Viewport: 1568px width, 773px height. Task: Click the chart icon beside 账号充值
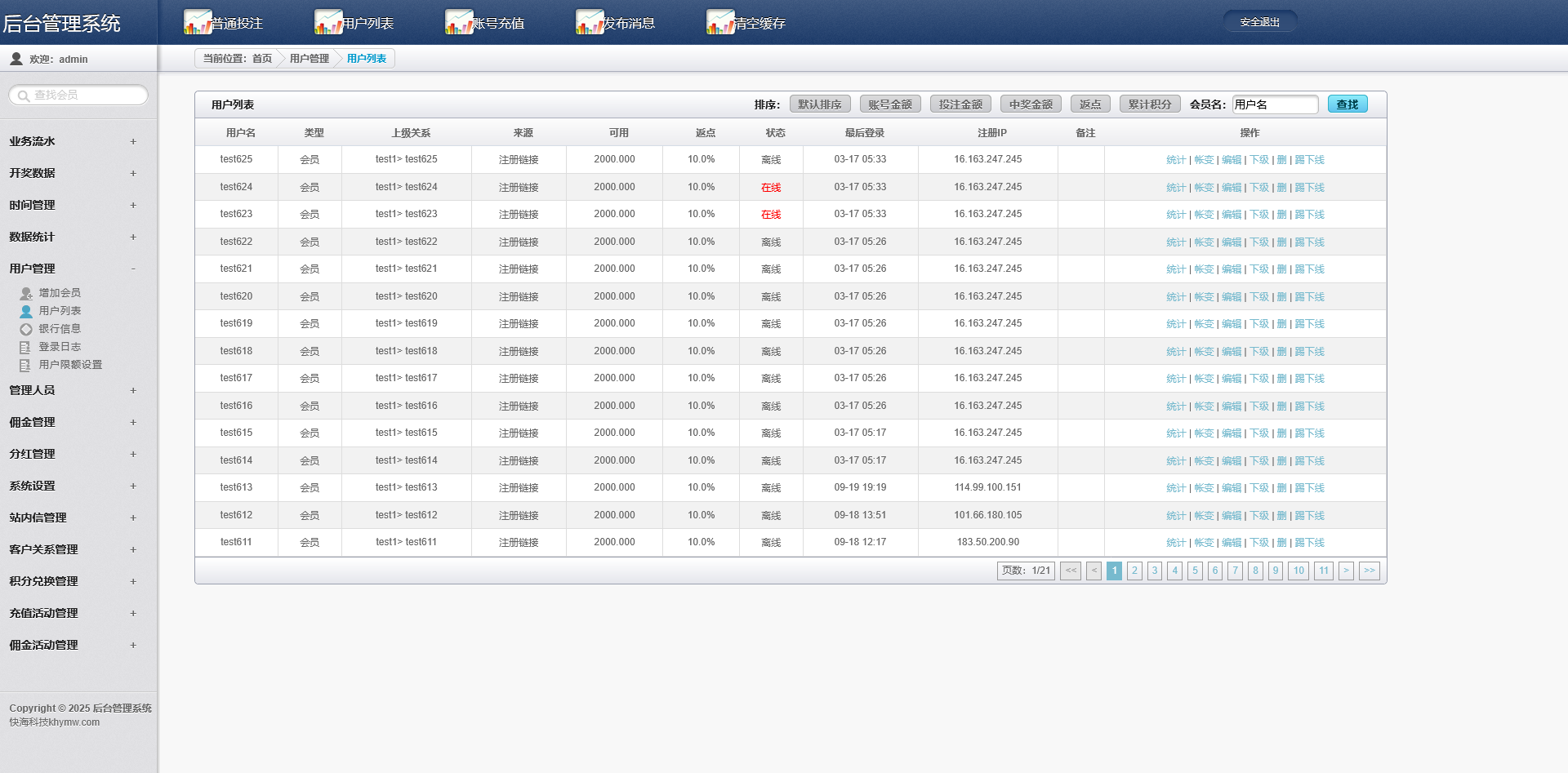click(x=458, y=22)
